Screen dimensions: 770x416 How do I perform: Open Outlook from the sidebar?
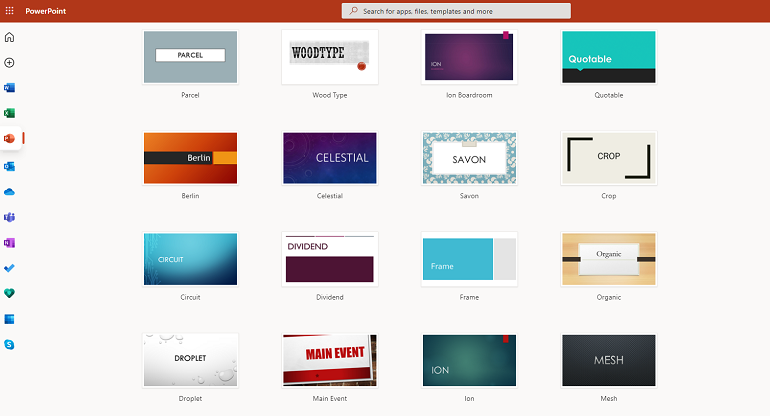coord(9,166)
